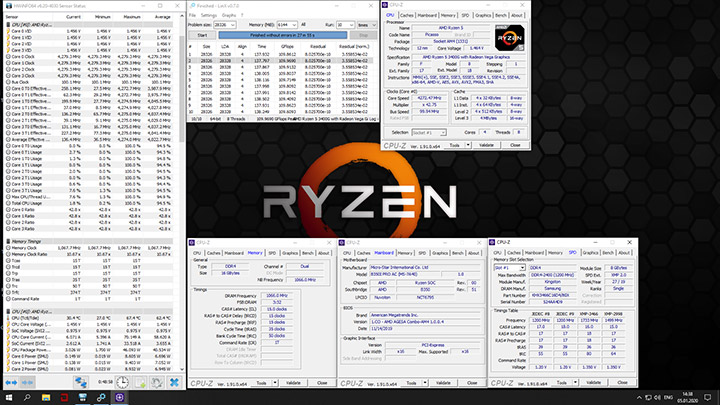Click the Start button in LinX

(202, 35)
